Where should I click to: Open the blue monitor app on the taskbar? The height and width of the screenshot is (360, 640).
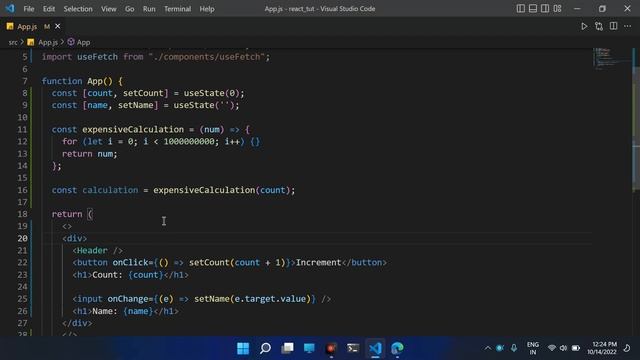pyautogui.click(x=309, y=348)
